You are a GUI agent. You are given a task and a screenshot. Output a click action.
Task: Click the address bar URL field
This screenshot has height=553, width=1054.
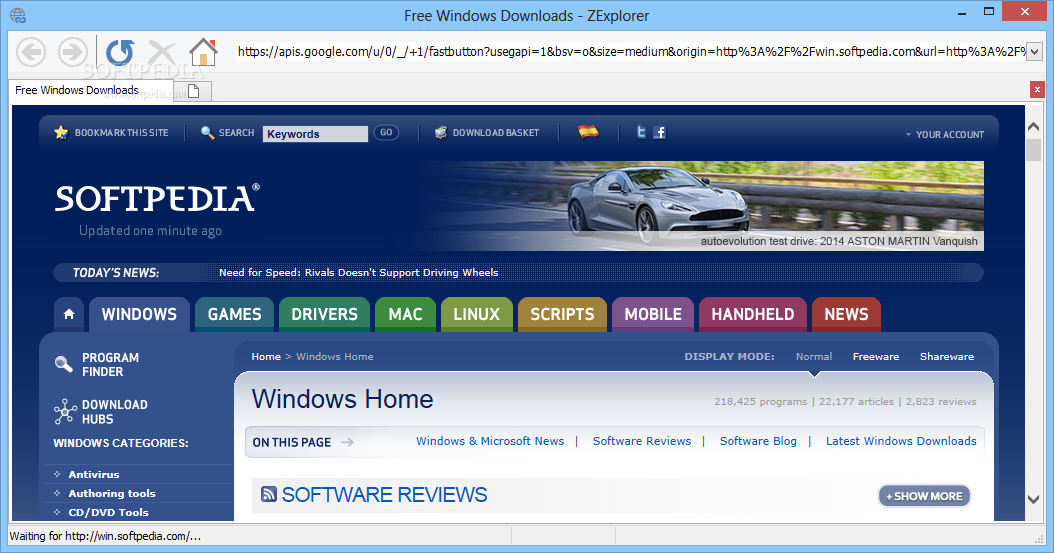pyautogui.click(x=632, y=52)
